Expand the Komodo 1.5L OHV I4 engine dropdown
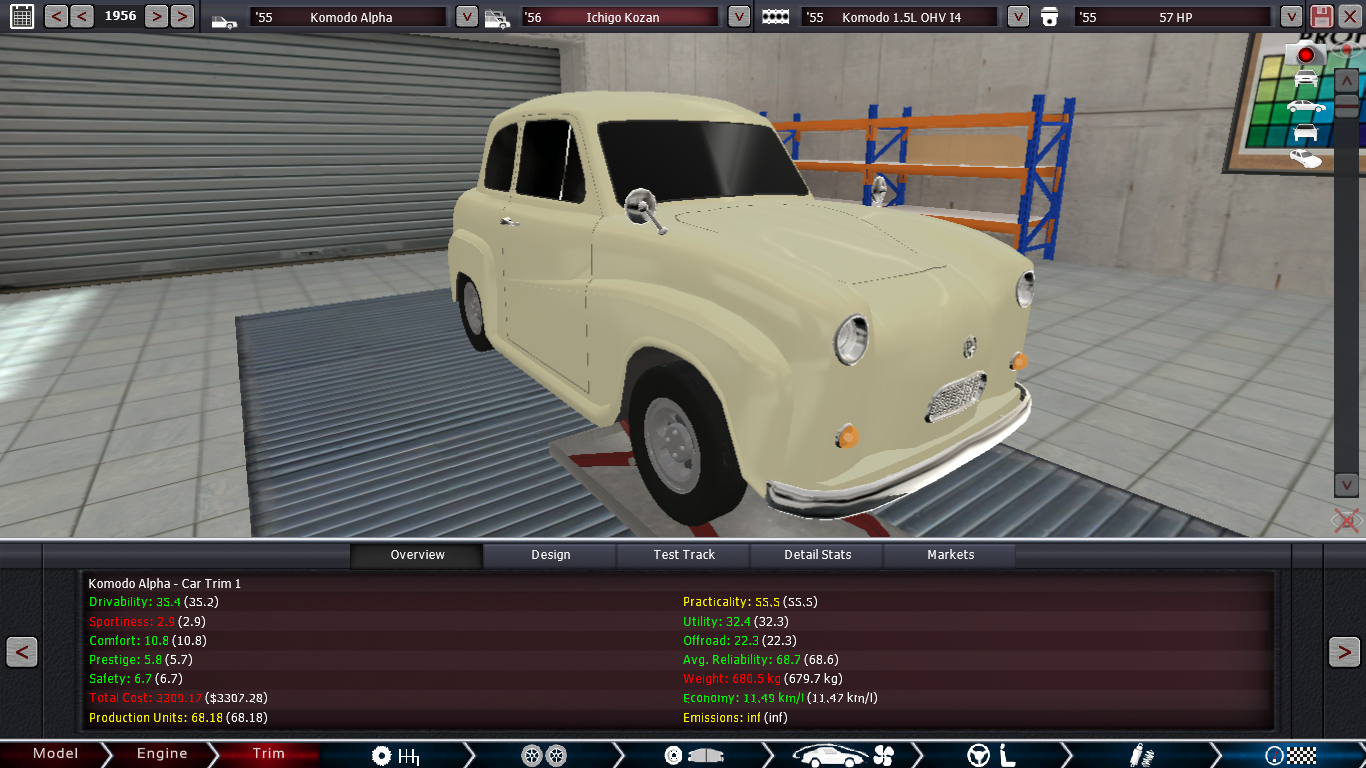The image size is (1366, 768). click(x=1017, y=17)
